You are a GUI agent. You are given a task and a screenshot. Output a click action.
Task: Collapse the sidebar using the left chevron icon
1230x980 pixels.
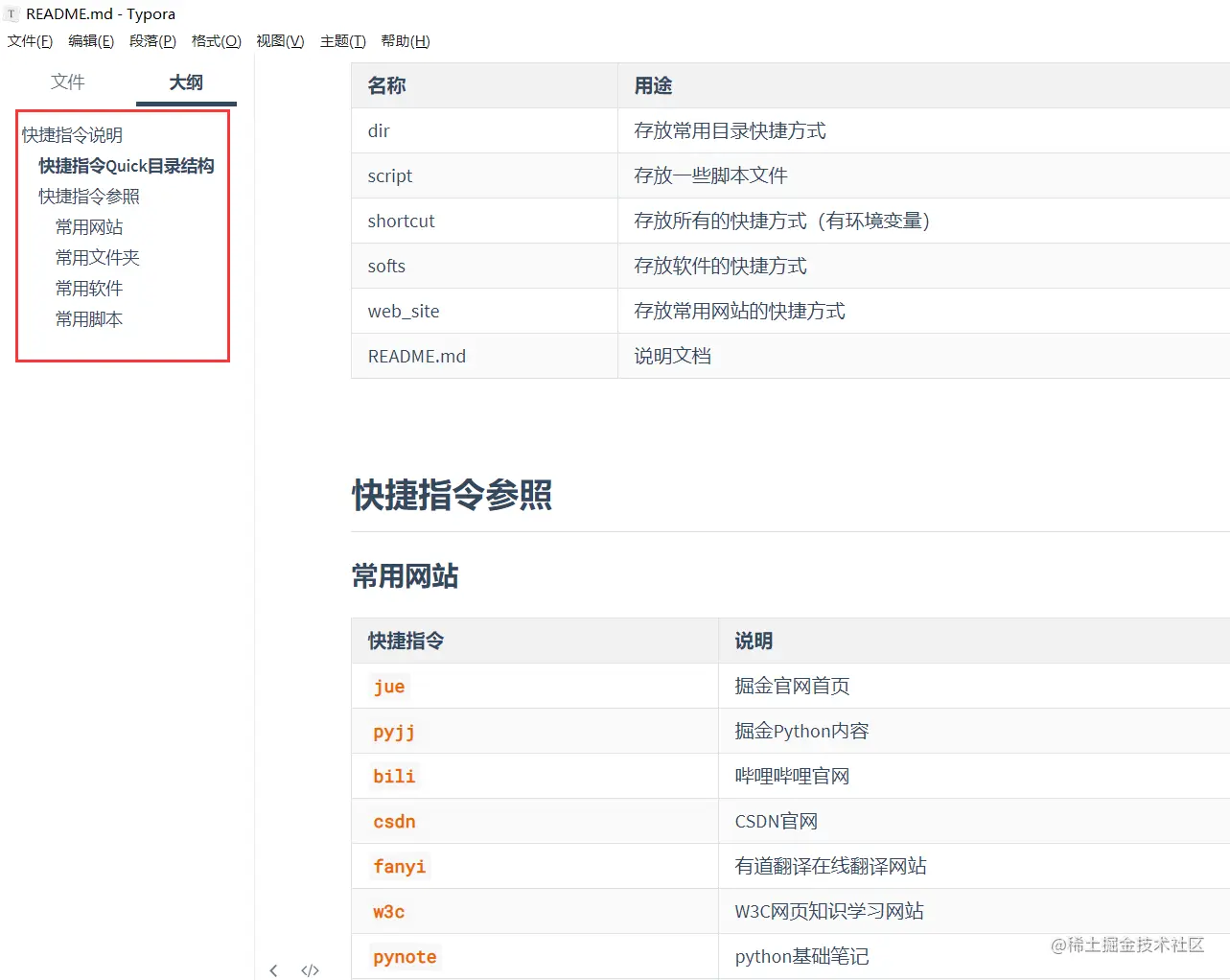273,969
